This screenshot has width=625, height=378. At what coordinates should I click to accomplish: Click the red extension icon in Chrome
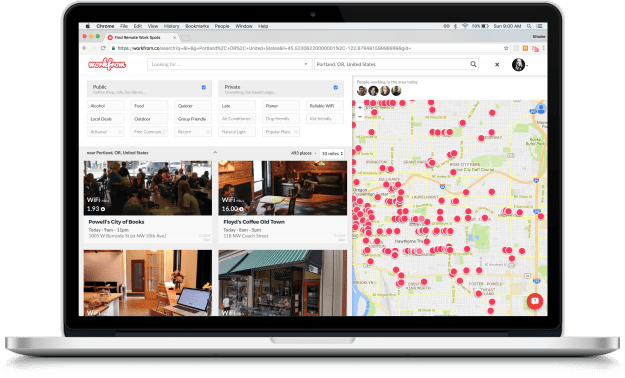pos(535,48)
